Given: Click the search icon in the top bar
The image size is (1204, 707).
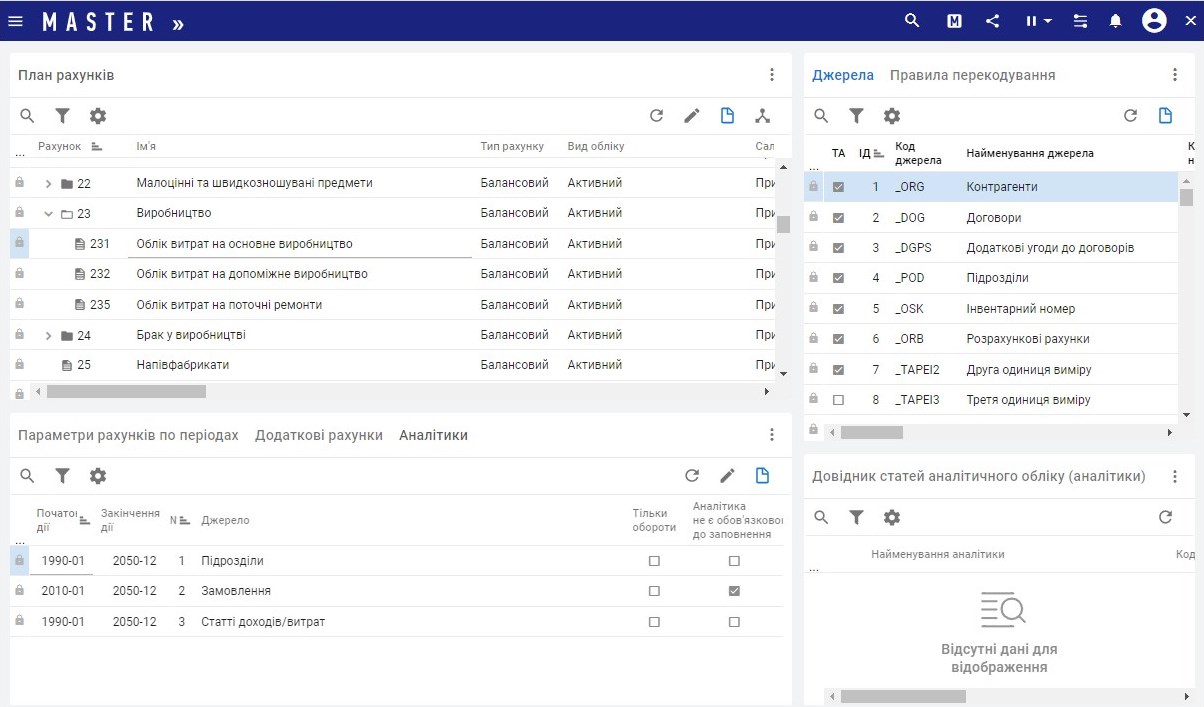Looking at the screenshot, I should coord(911,21).
